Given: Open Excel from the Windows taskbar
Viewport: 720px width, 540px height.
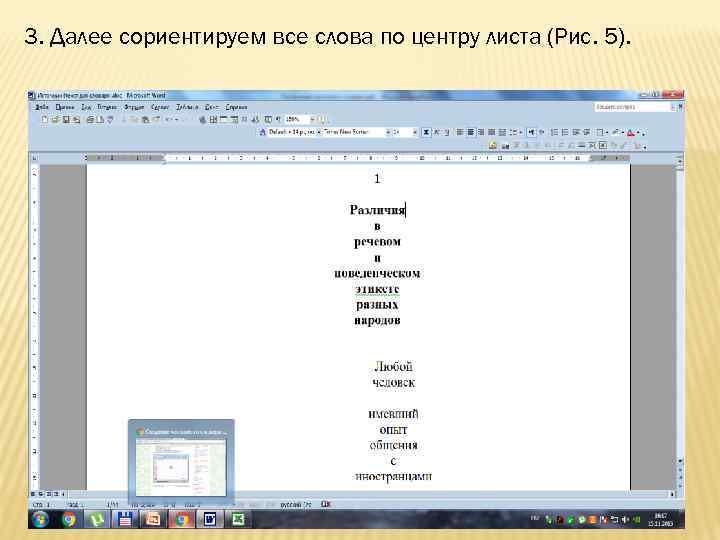Looking at the screenshot, I should pos(238,519).
